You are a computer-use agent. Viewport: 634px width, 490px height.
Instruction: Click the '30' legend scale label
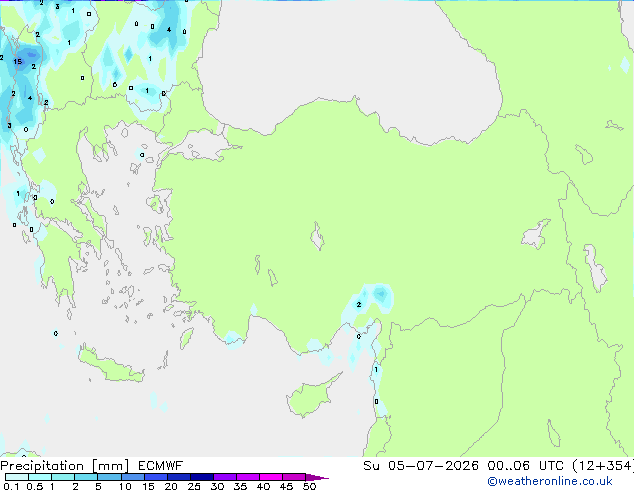click(217, 486)
